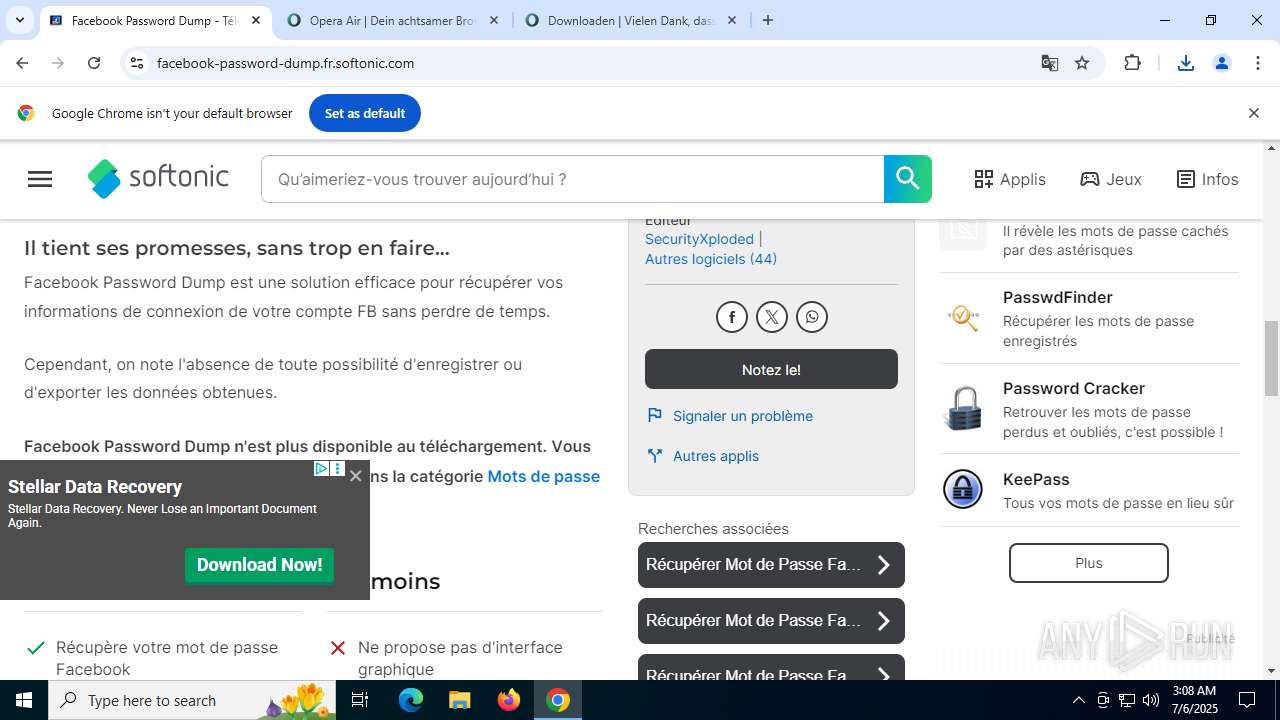Screen dimensions: 1280x720
Task: Open the Password Cracker title link
Action: (1074, 388)
